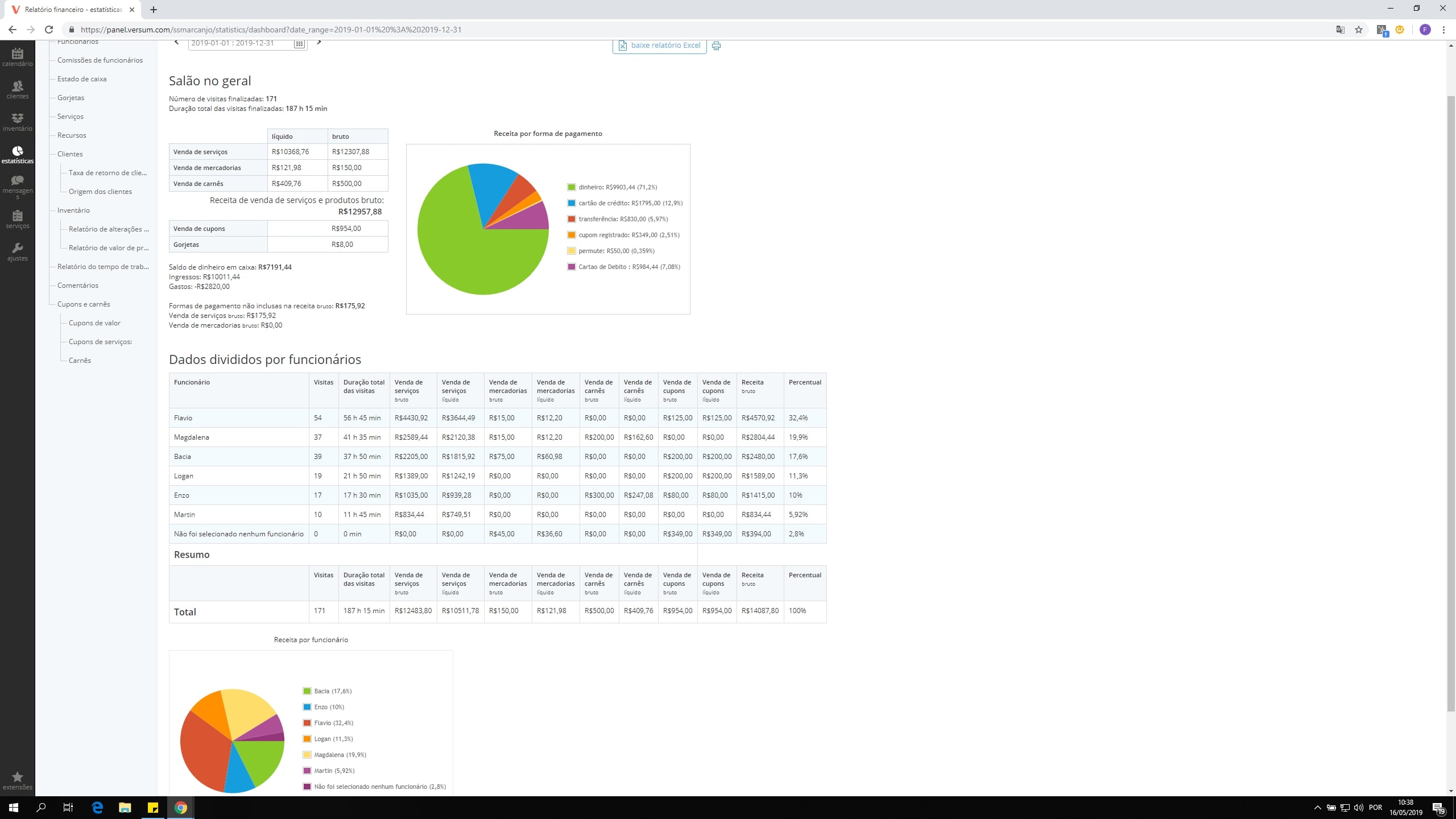Screen dimensions: 1456x819
Task: Open Relatório de alterações inventory item
Action: (108, 229)
